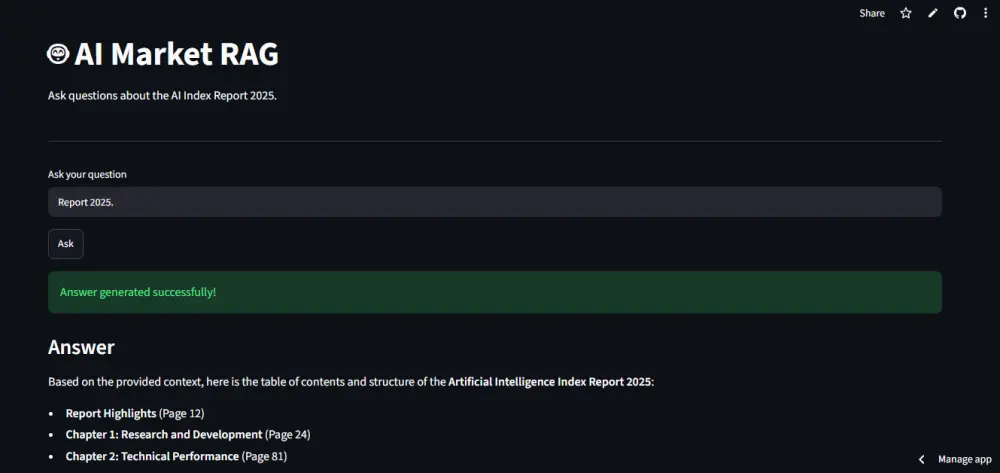Select the Chapter 1: Research and Development entry
1000x473 pixels.
pyautogui.click(x=188, y=435)
